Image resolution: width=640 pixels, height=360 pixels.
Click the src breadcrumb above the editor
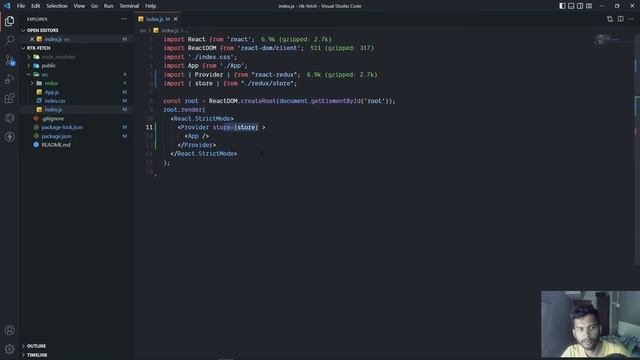143,31
